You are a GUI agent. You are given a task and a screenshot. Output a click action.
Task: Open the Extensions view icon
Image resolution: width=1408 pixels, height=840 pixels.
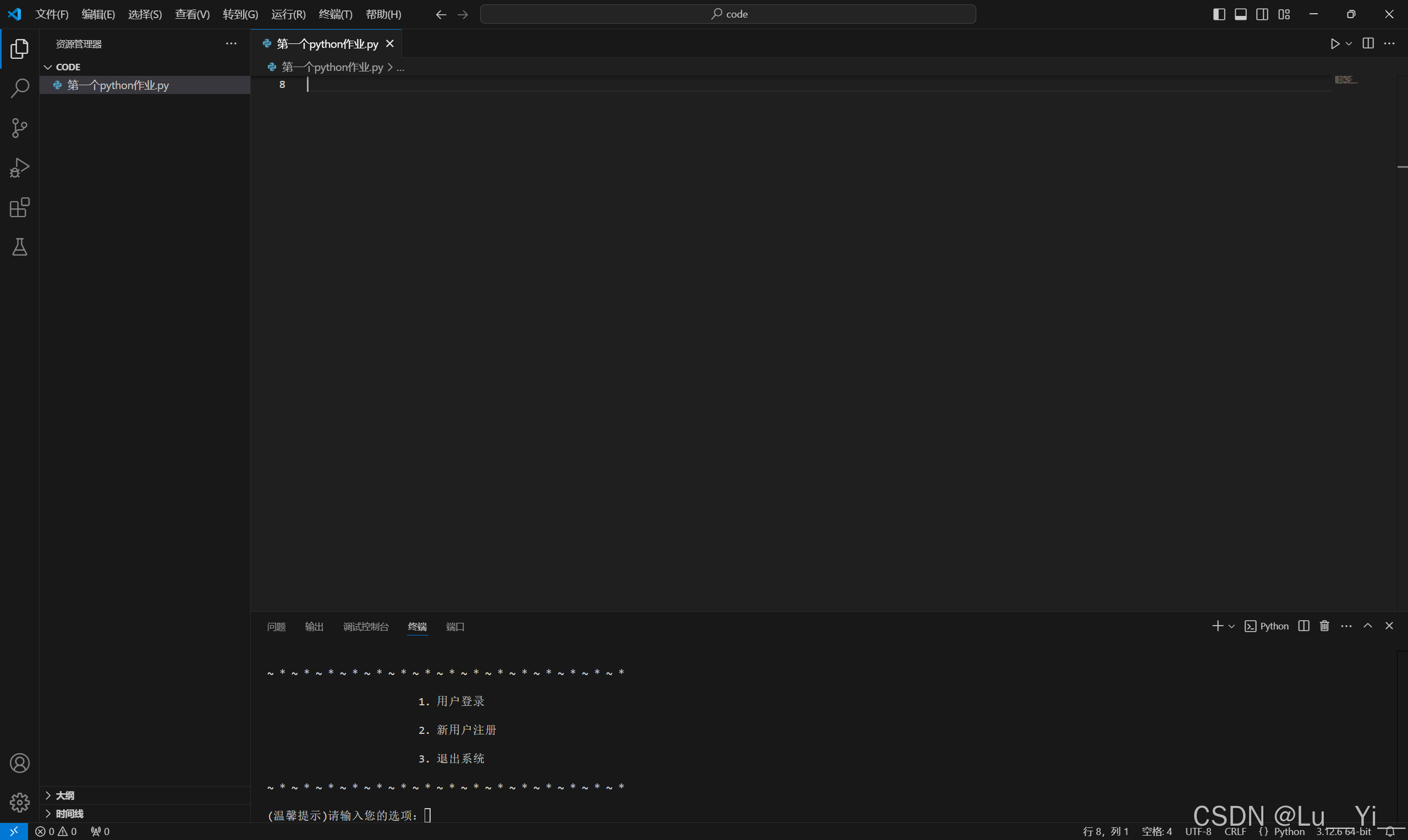20,207
